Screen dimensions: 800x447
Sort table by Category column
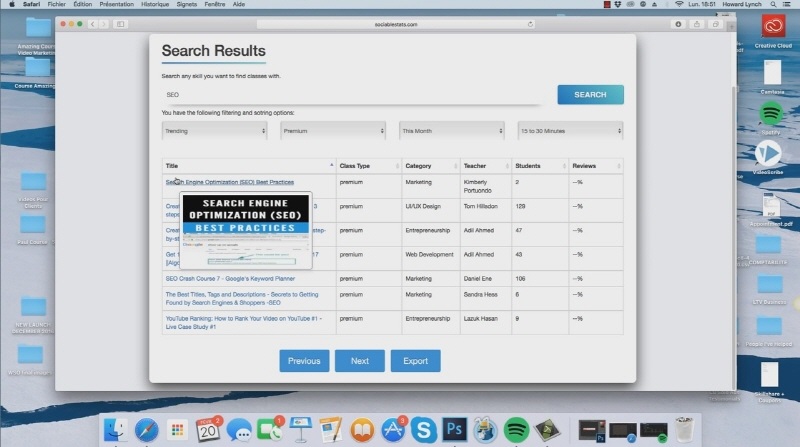[431, 166]
